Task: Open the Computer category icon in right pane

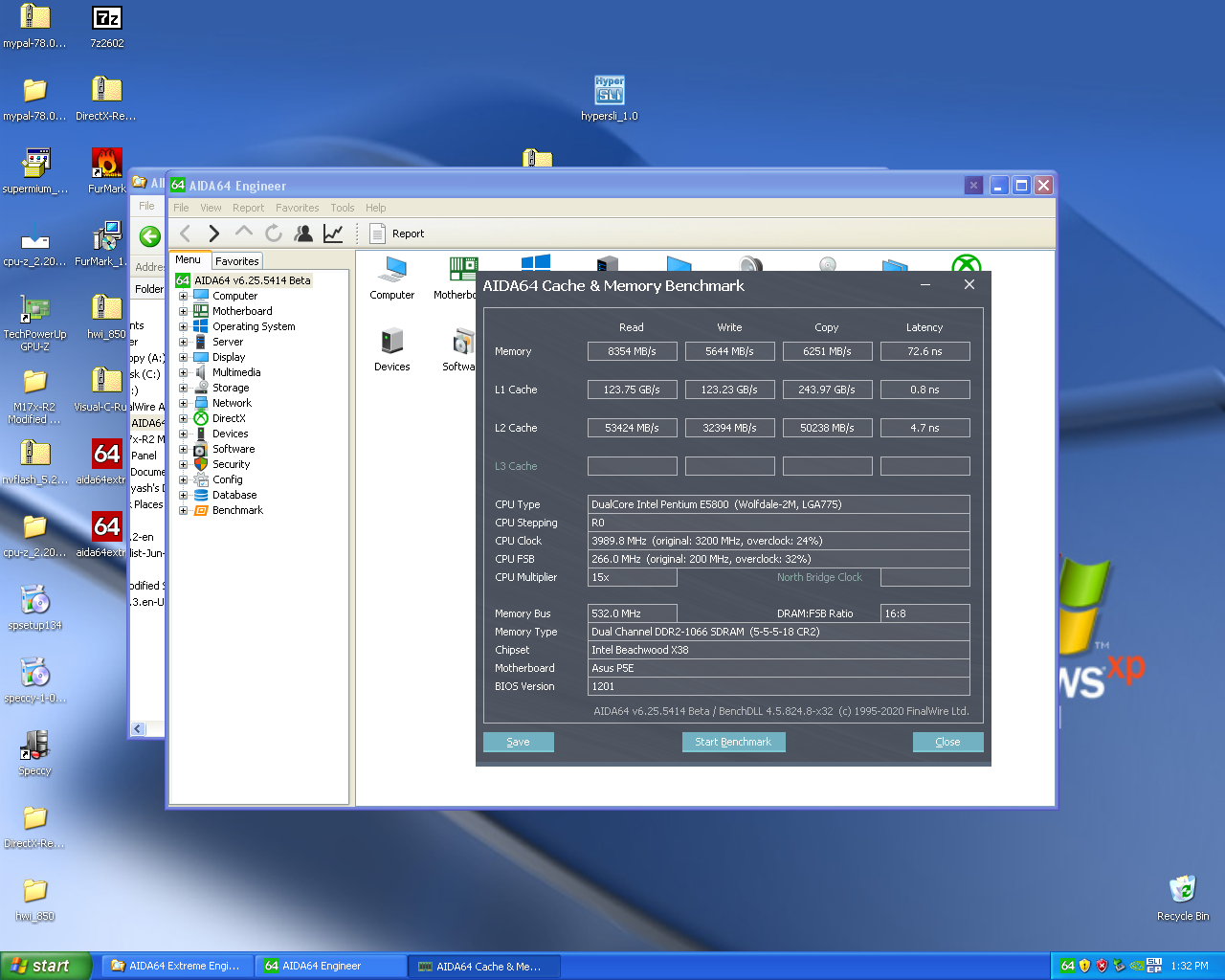Action: [392, 278]
